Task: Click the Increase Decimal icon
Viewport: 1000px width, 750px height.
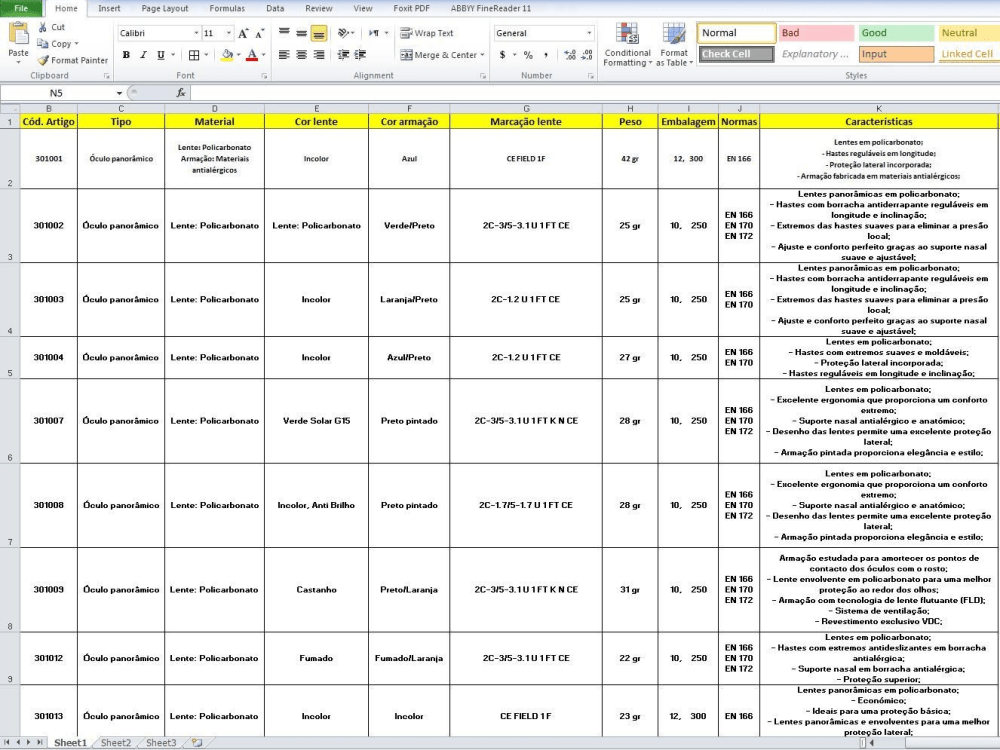Action: (570, 55)
